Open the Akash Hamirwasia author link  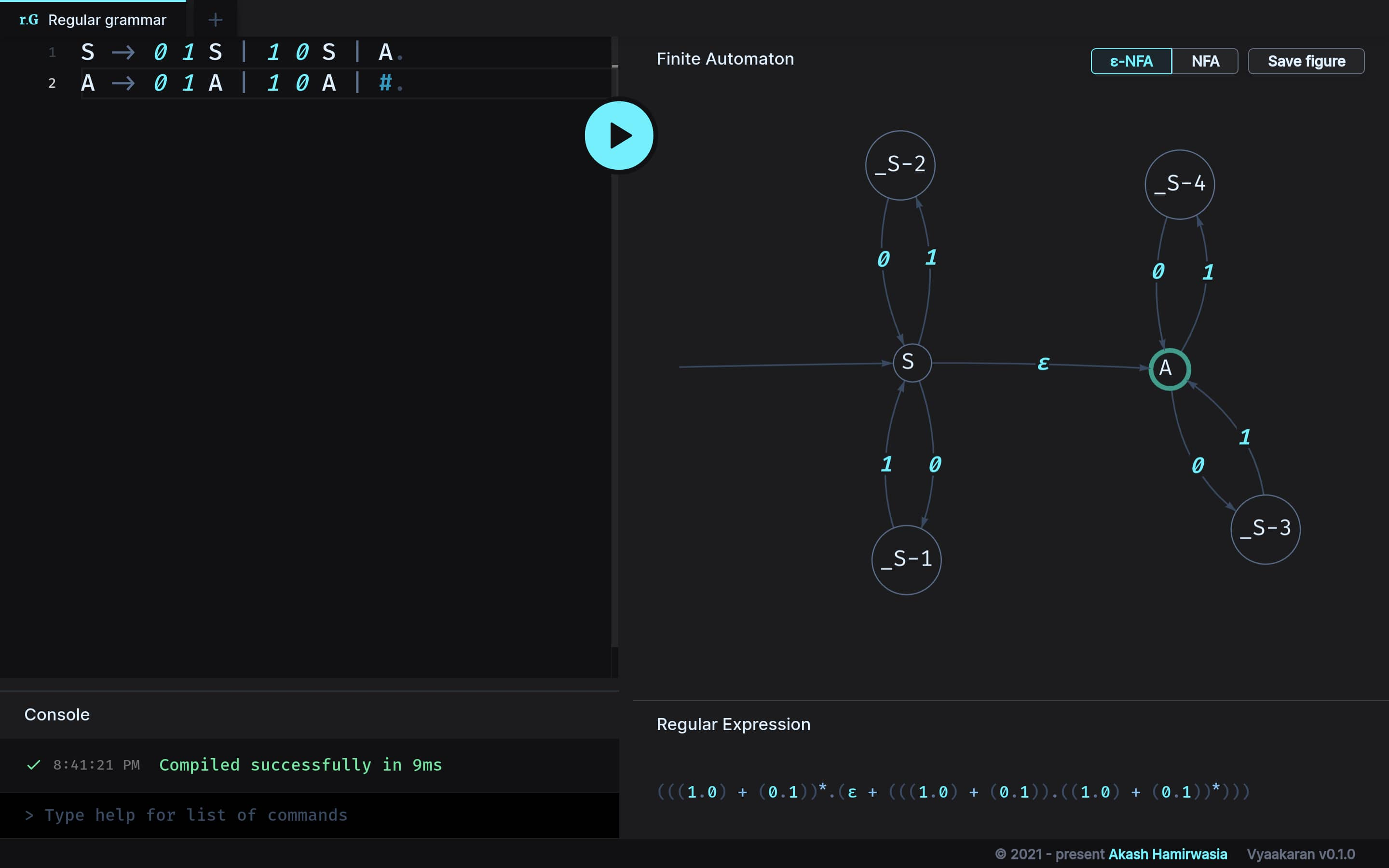(x=1168, y=854)
